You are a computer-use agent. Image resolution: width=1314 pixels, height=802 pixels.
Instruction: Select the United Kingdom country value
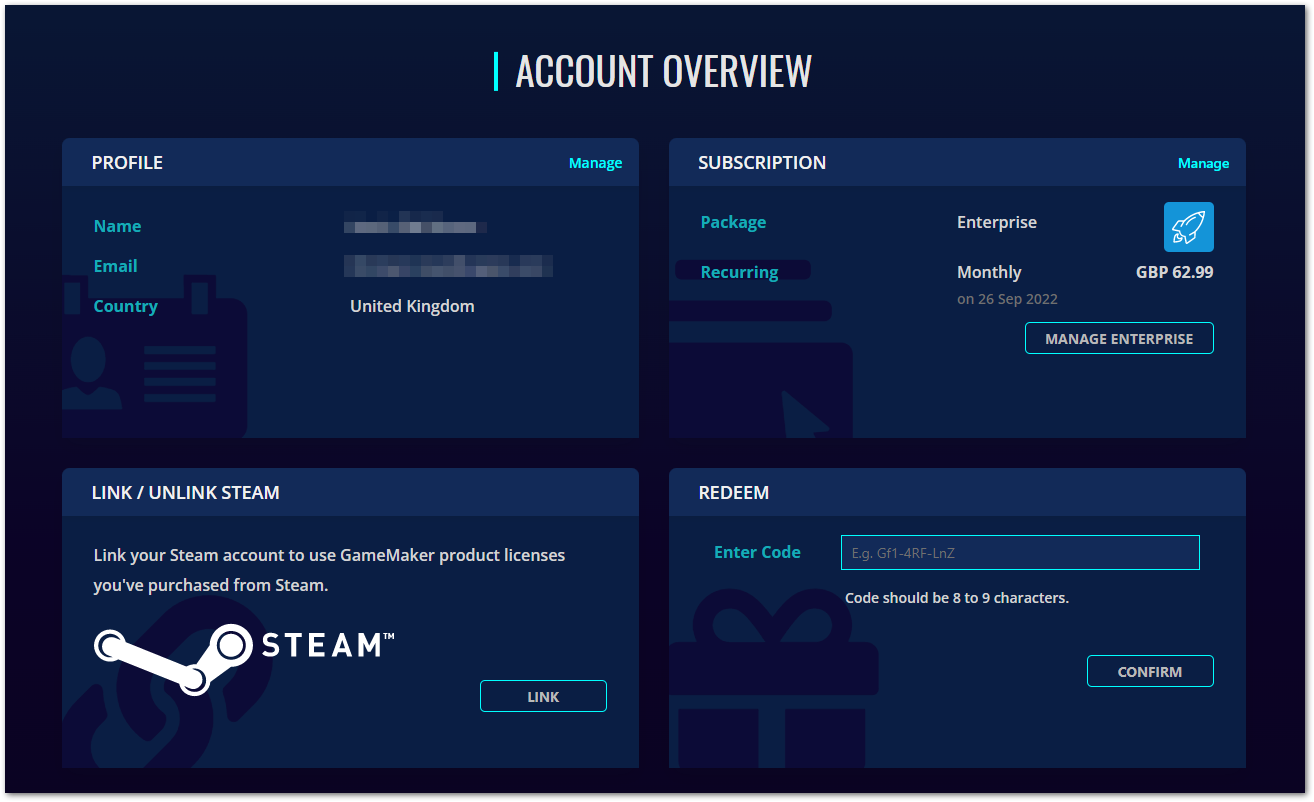coord(412,306)
